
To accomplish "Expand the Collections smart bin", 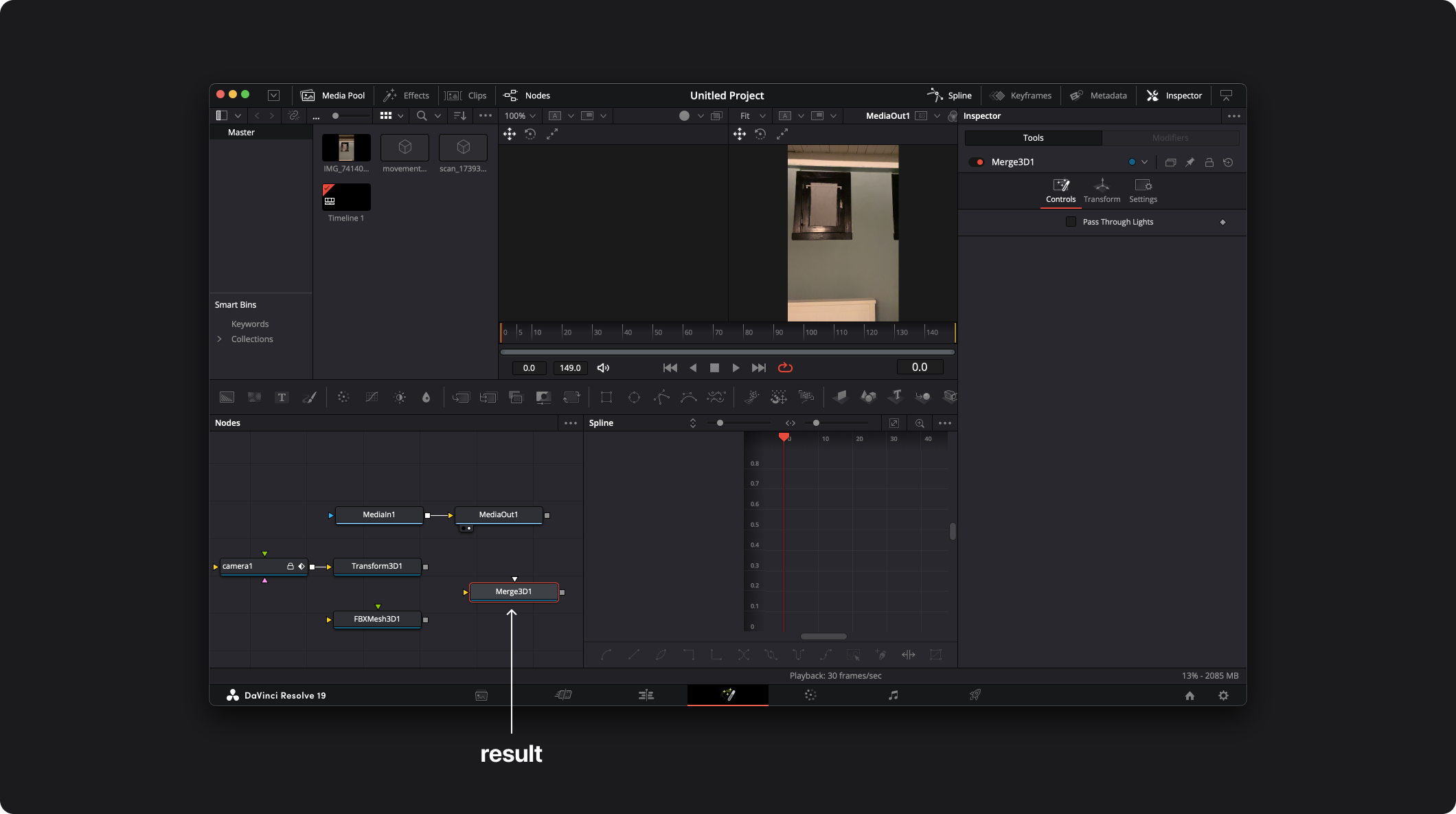I will (x=220, y=339).
